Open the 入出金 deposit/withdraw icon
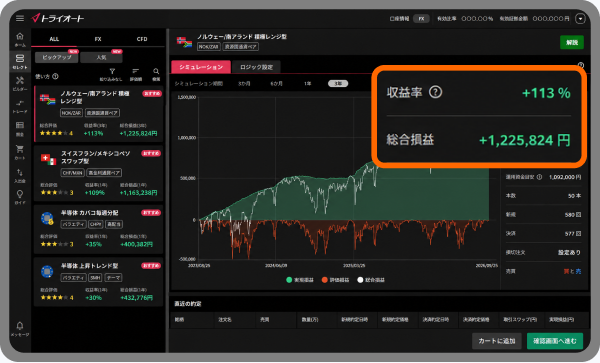600x363 pixels. click(x=20, y=175)
